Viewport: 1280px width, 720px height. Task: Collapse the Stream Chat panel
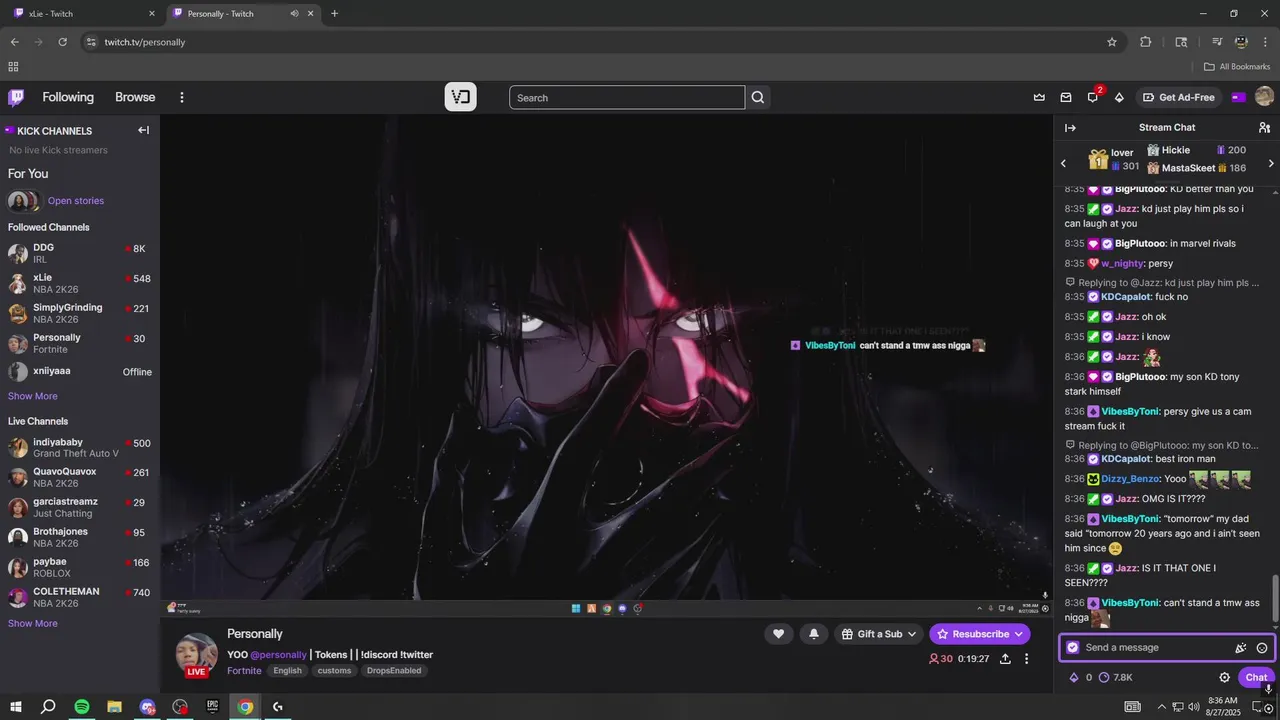[1070, 128]
